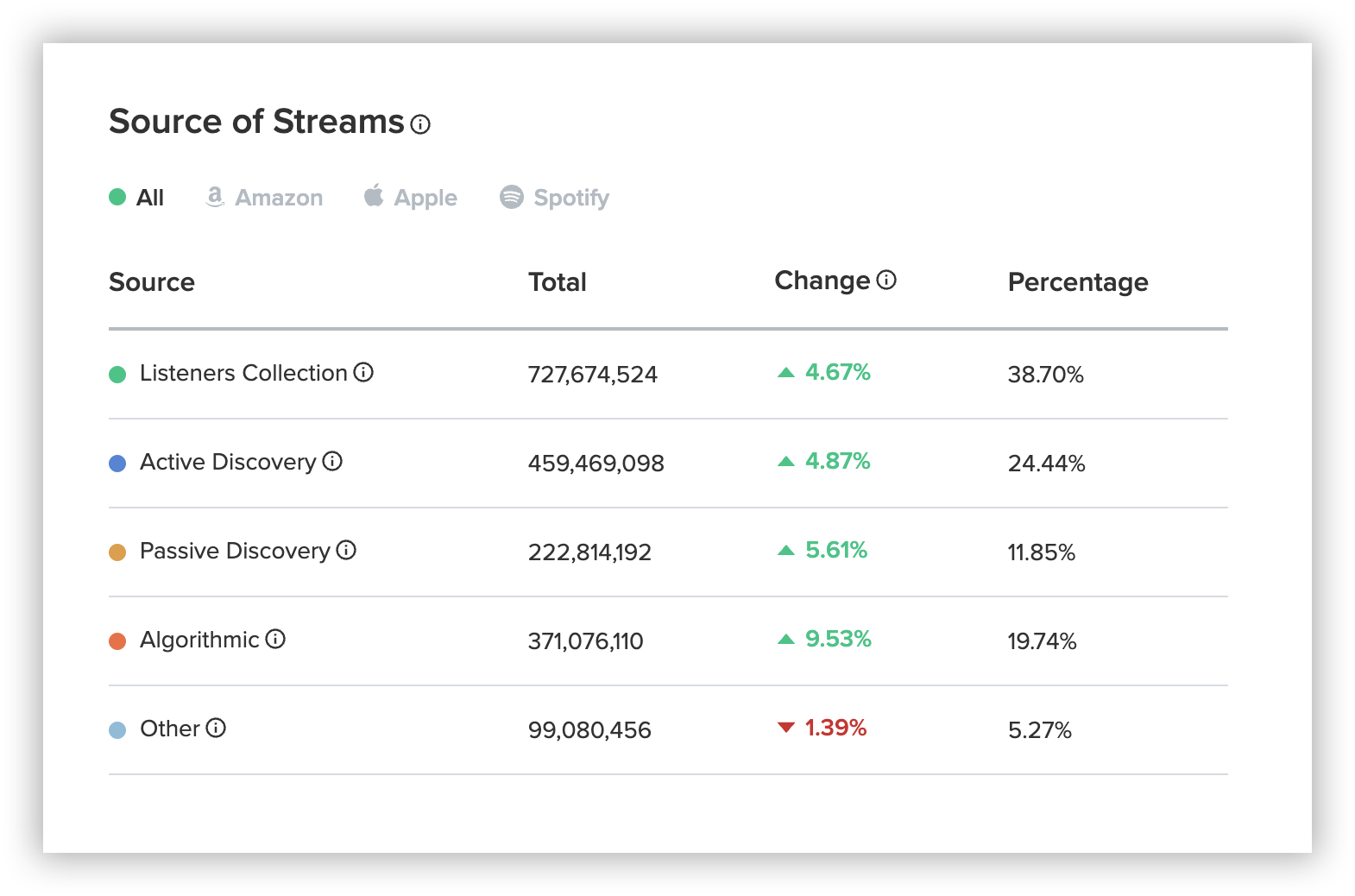Click the Other row's 1.39% change value
The image size is (1355, 896).
point(835,728)
